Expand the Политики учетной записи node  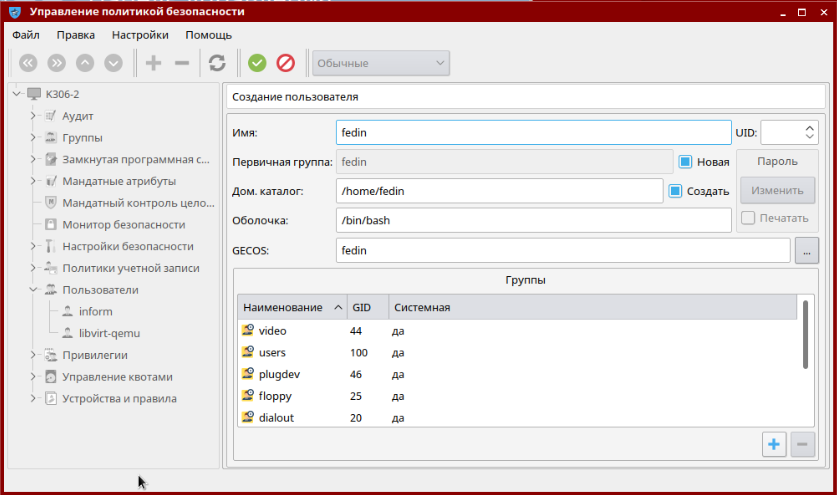(x=33, y=268)
